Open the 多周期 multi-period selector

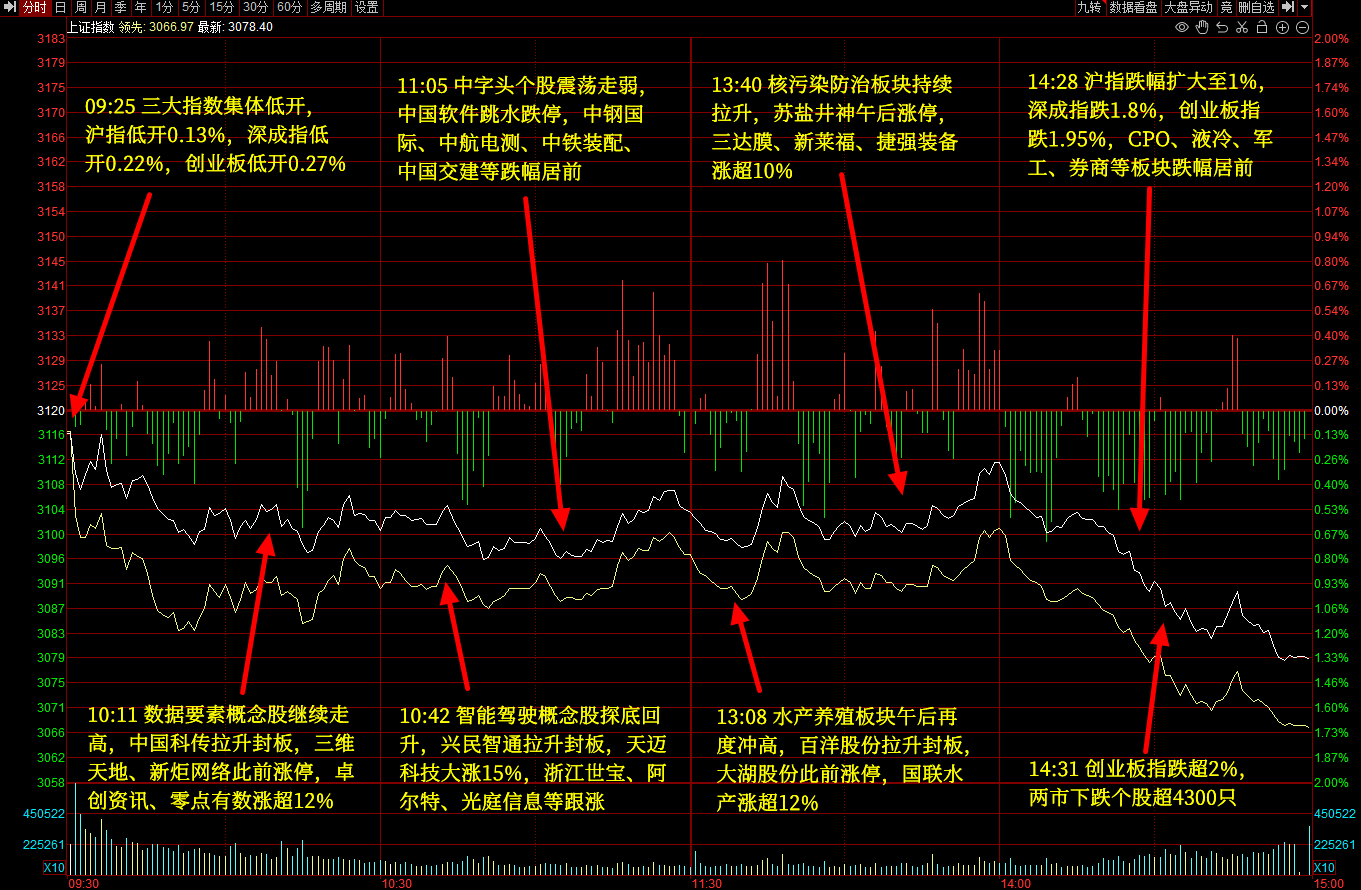point(328,8)
